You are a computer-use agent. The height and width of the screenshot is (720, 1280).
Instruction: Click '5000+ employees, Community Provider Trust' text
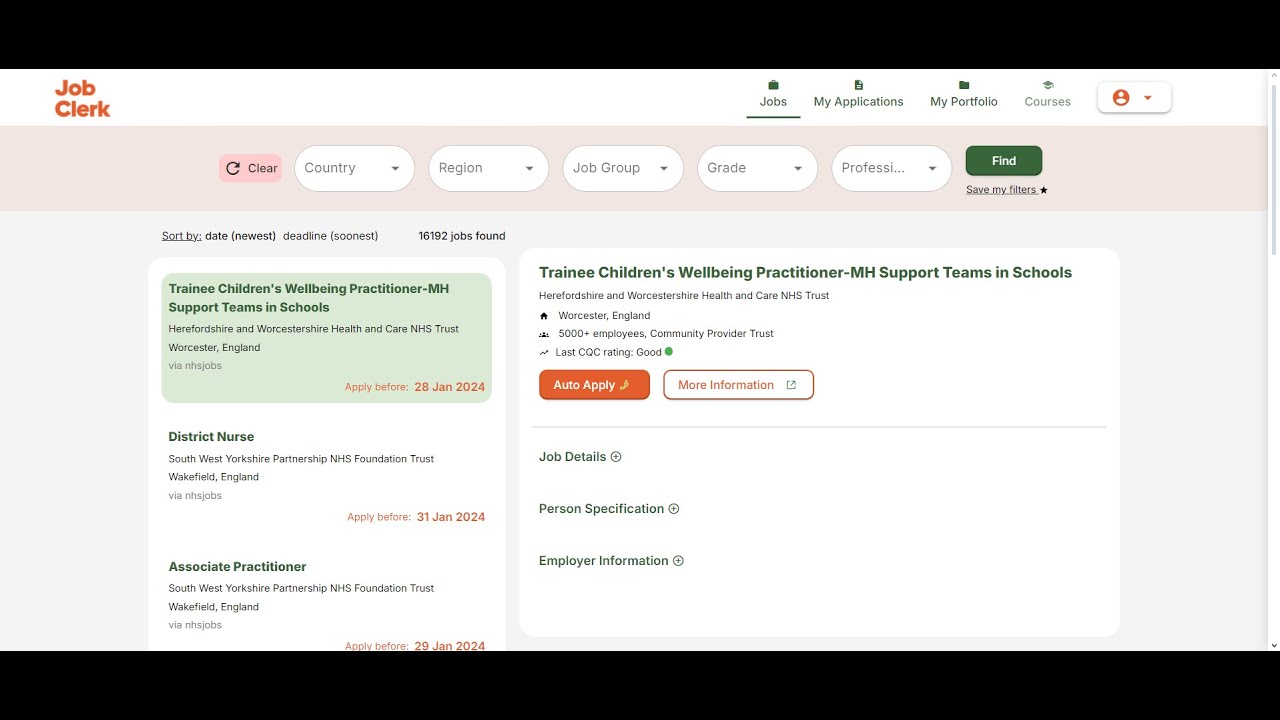(666, 334)
